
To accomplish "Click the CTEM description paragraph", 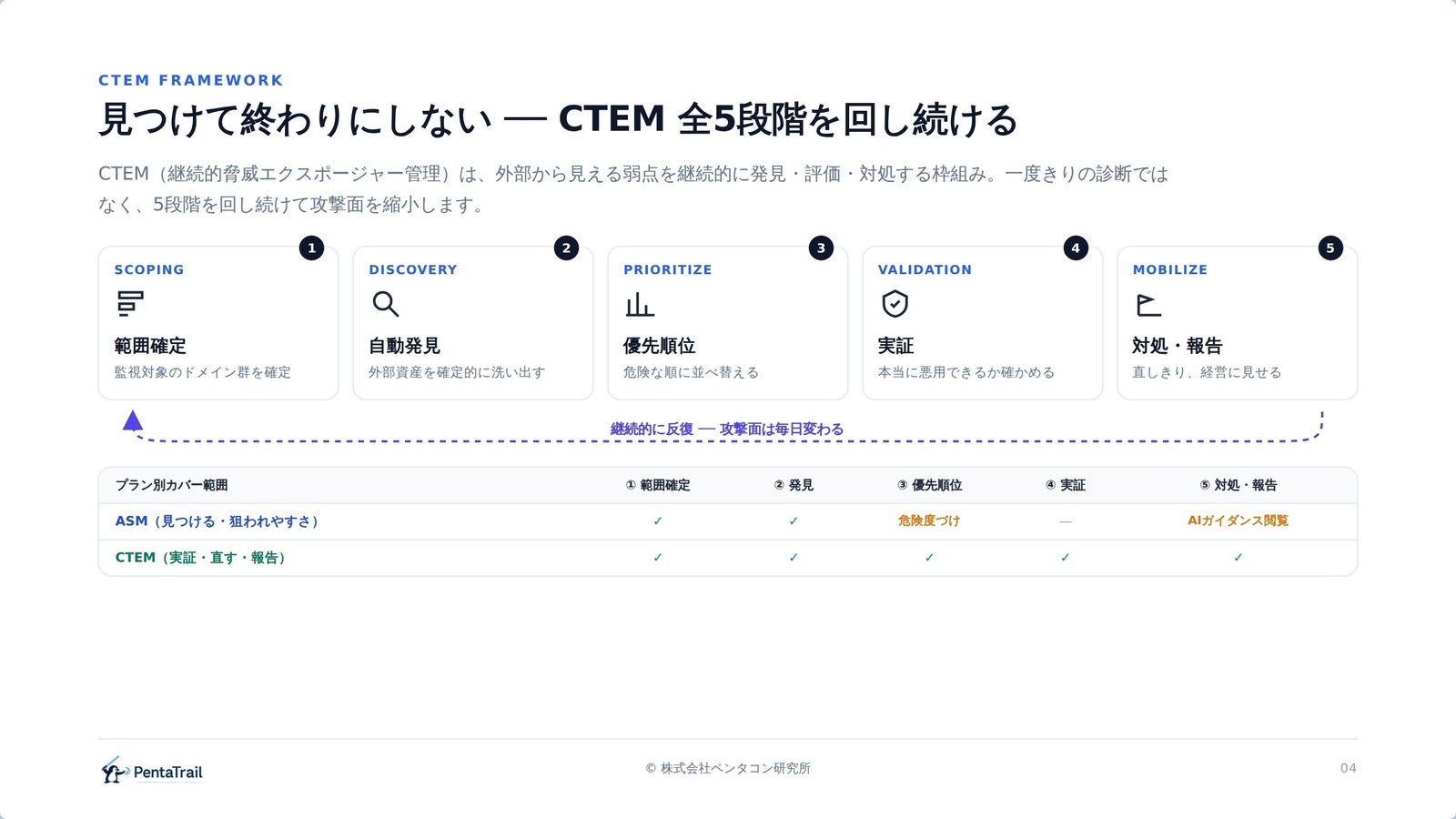I will click(x=633, y=189).
